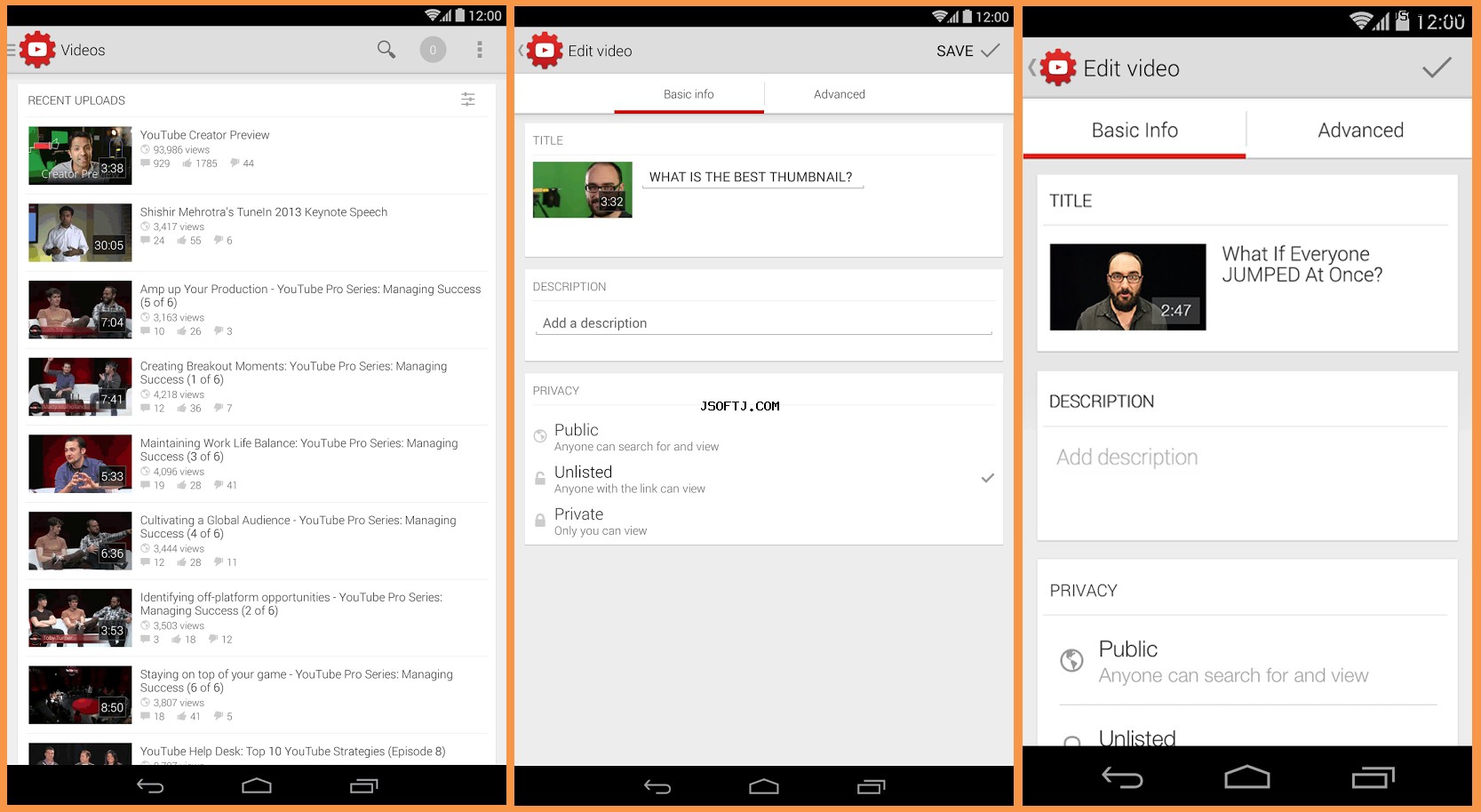Image resolution: width=1481 pixels, height=812 pixels.
Task: Tap the back navigation button on left phone
Action: pos(150,785)
